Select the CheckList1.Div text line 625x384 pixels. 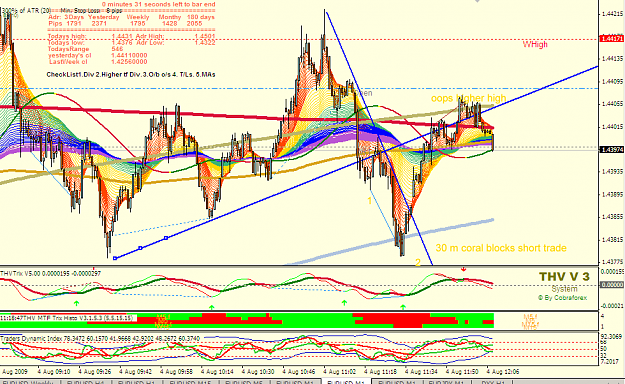[x=131, y=75]
